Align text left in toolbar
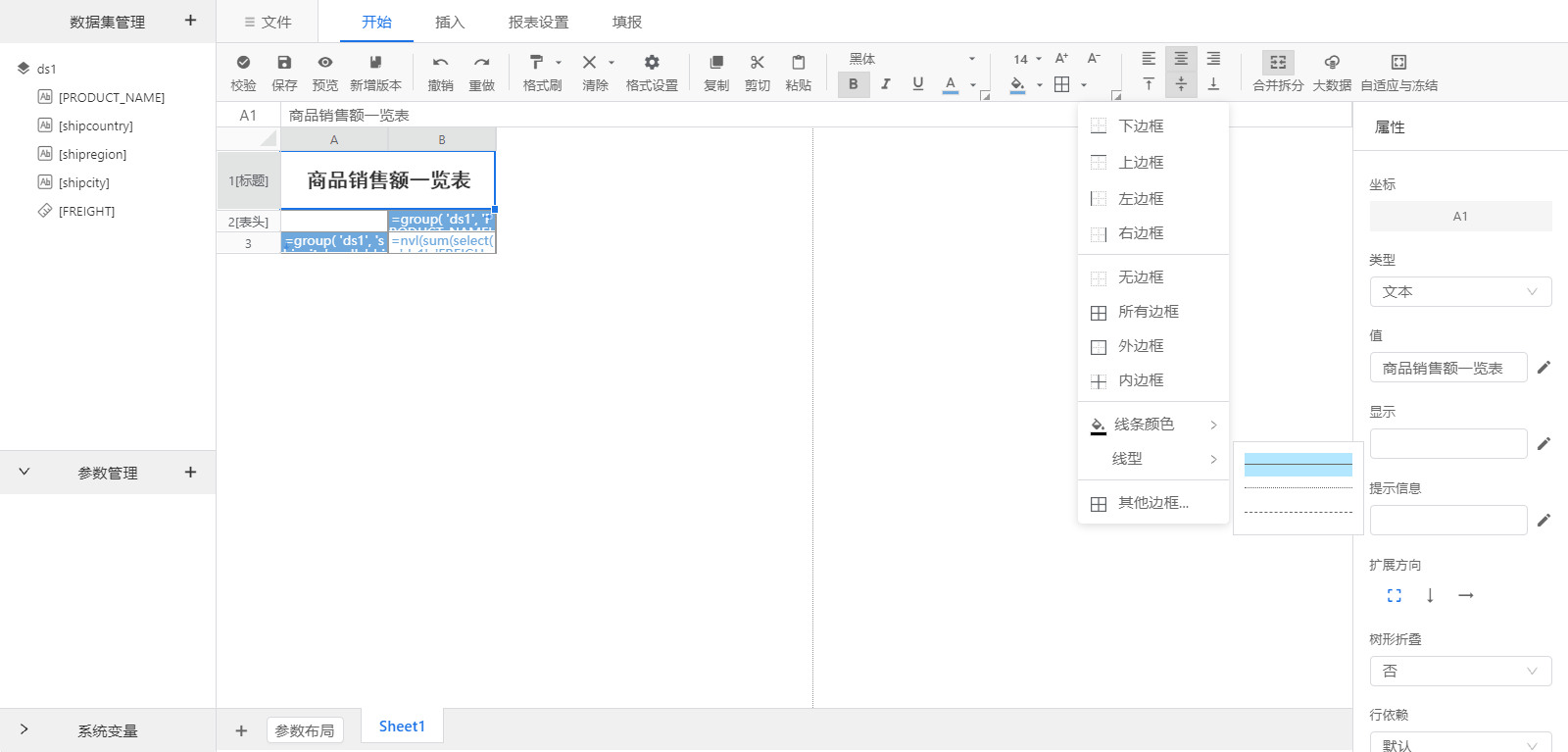This screenshot has width=1568, height=752. point(1149,59)
